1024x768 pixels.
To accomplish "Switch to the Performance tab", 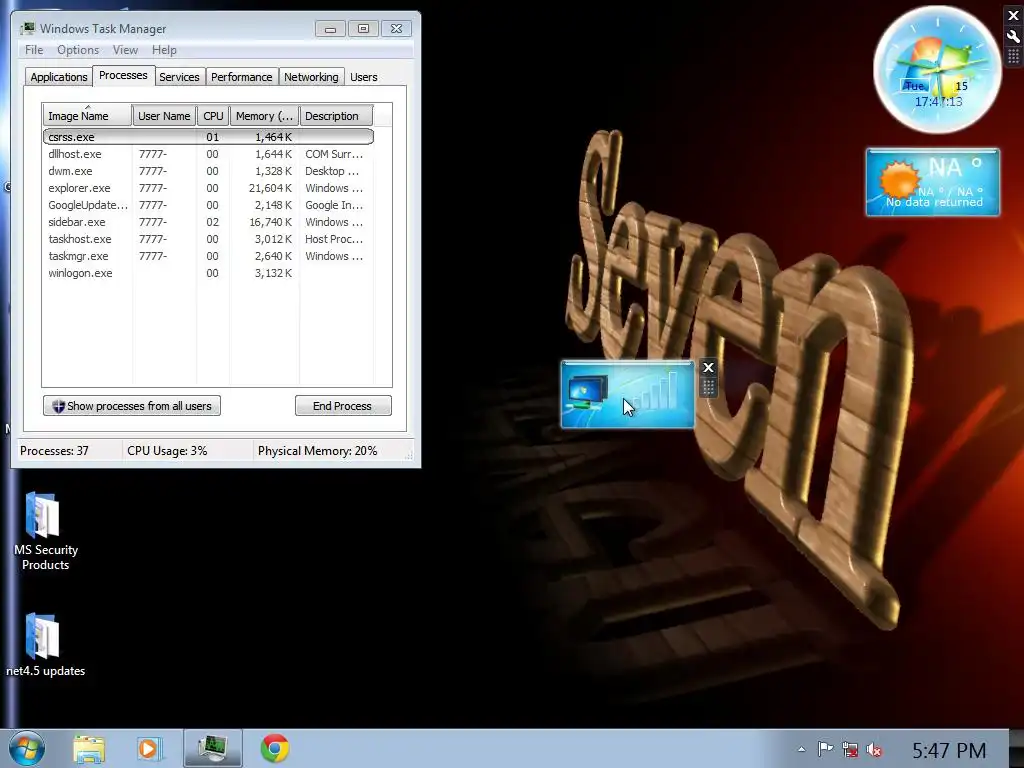I will pos(242,77).
